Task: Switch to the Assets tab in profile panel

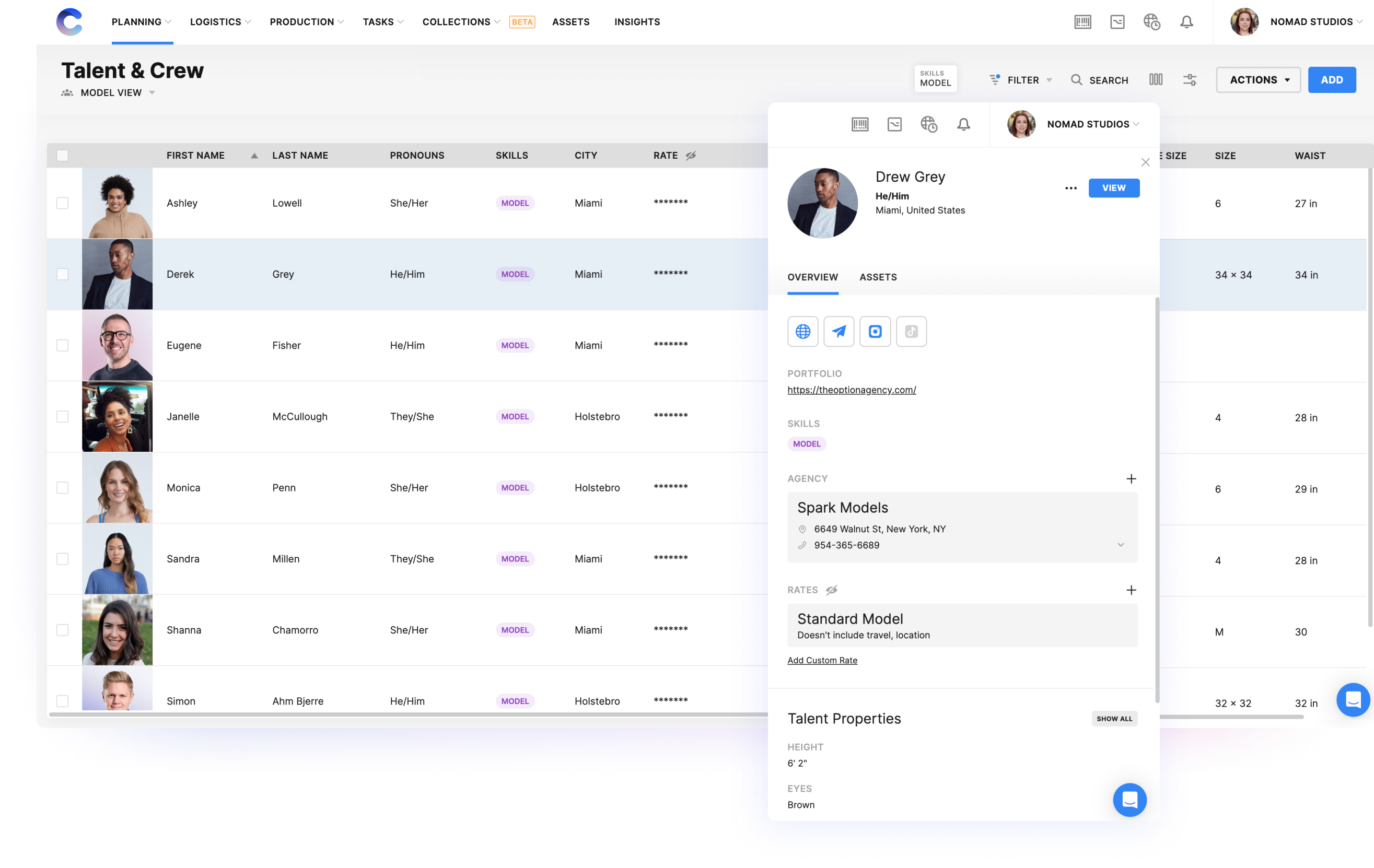Action: pos(878,277)
